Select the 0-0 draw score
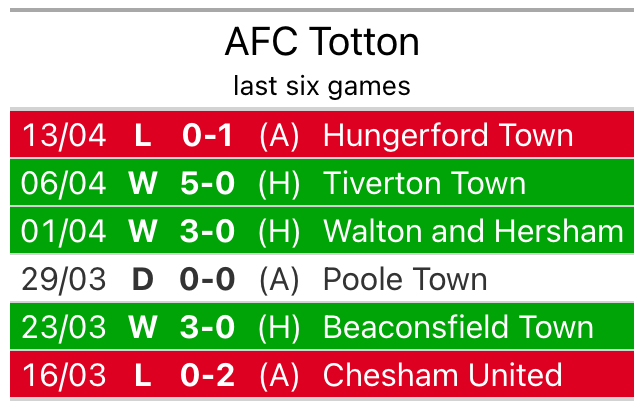This screenshot has height=408, width=644. pos(208,279)
